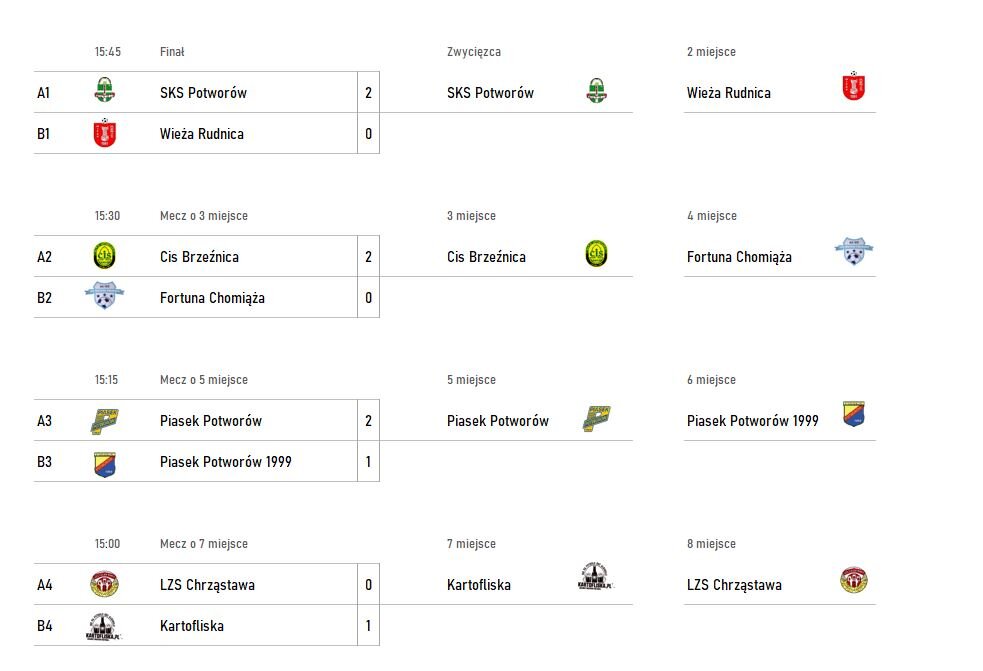Click Piasek Potworów 1999 crest in 6 miejsce column

coord(854,415)
